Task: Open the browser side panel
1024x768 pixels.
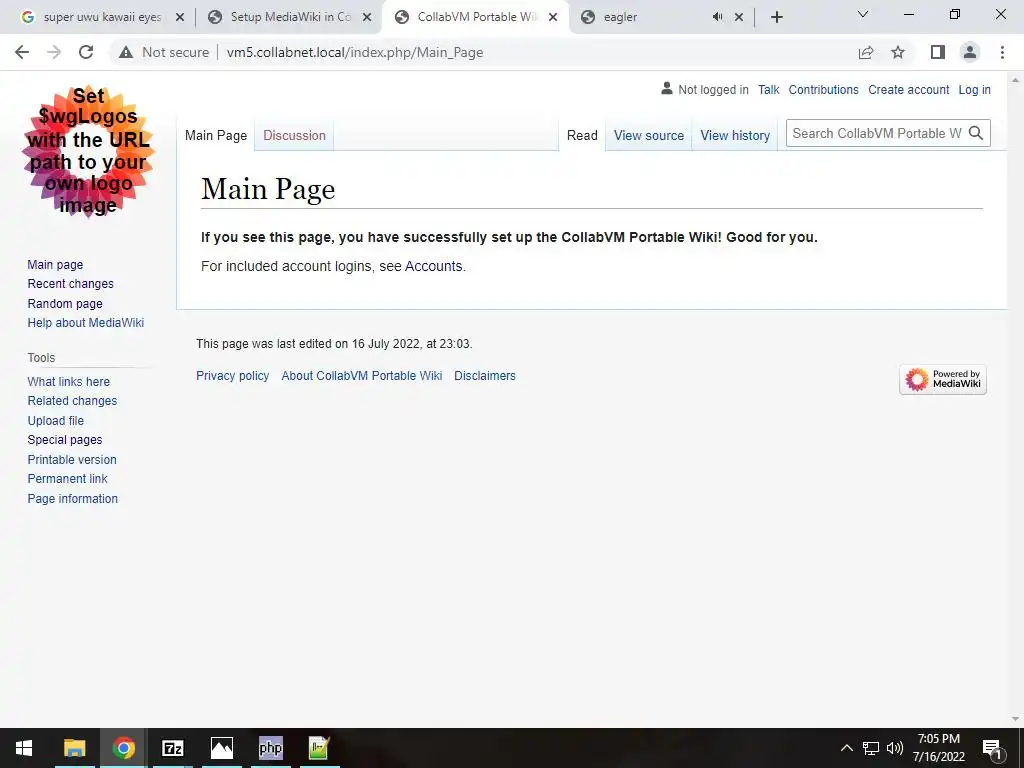Action: click(x=938, y=52)
